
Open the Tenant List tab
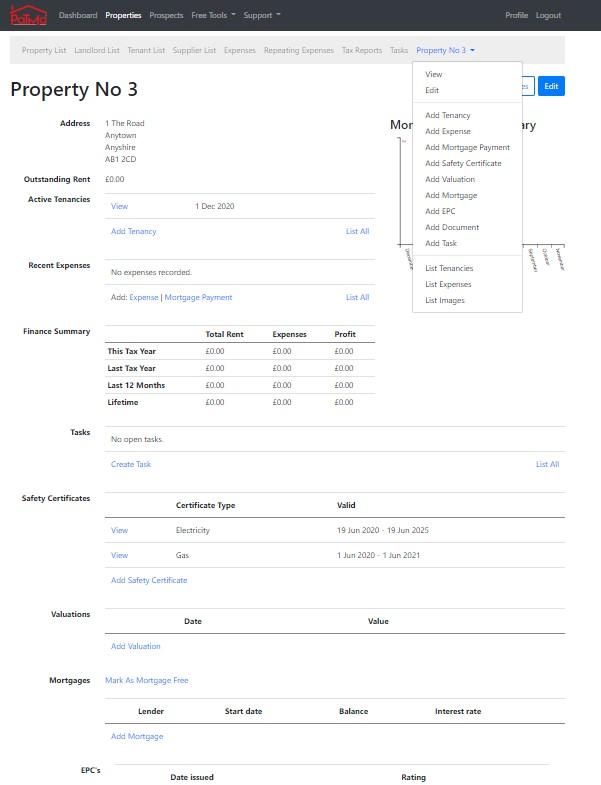click(146, 50)
